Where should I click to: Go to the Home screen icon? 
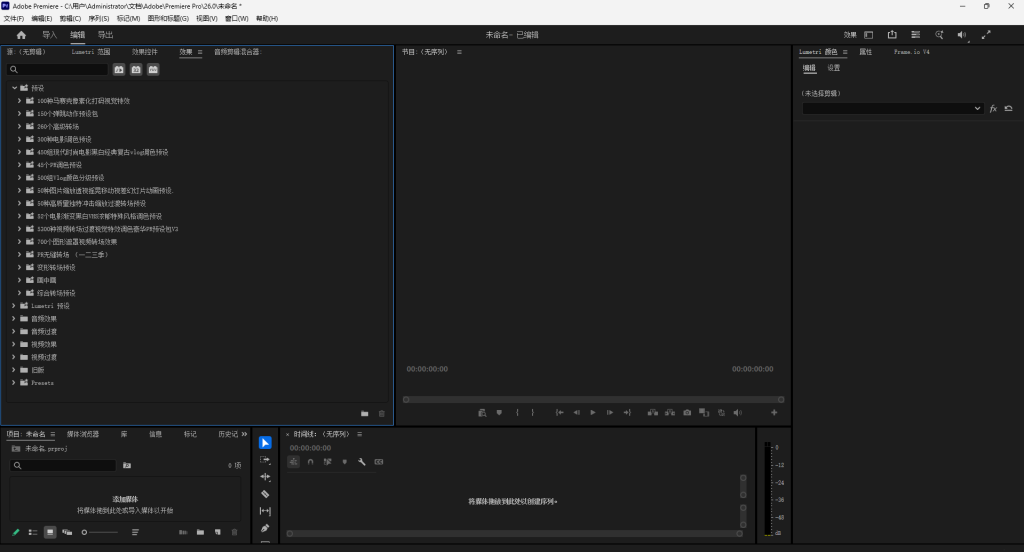click(21, 35)
